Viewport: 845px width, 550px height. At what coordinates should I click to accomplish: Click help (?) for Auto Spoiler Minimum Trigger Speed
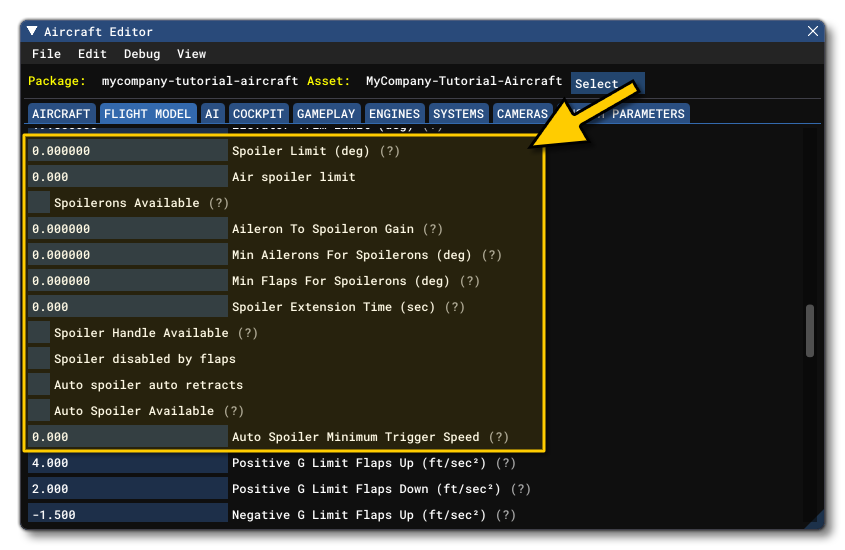point(499,437)
